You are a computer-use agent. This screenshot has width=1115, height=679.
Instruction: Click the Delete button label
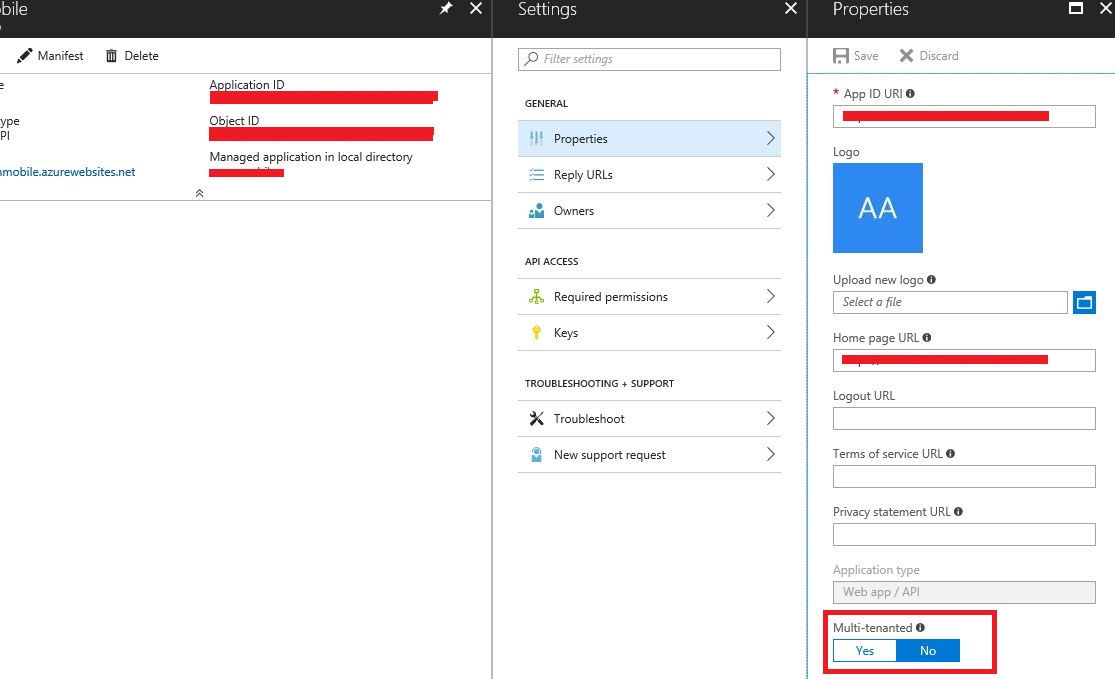click(142, 55)
